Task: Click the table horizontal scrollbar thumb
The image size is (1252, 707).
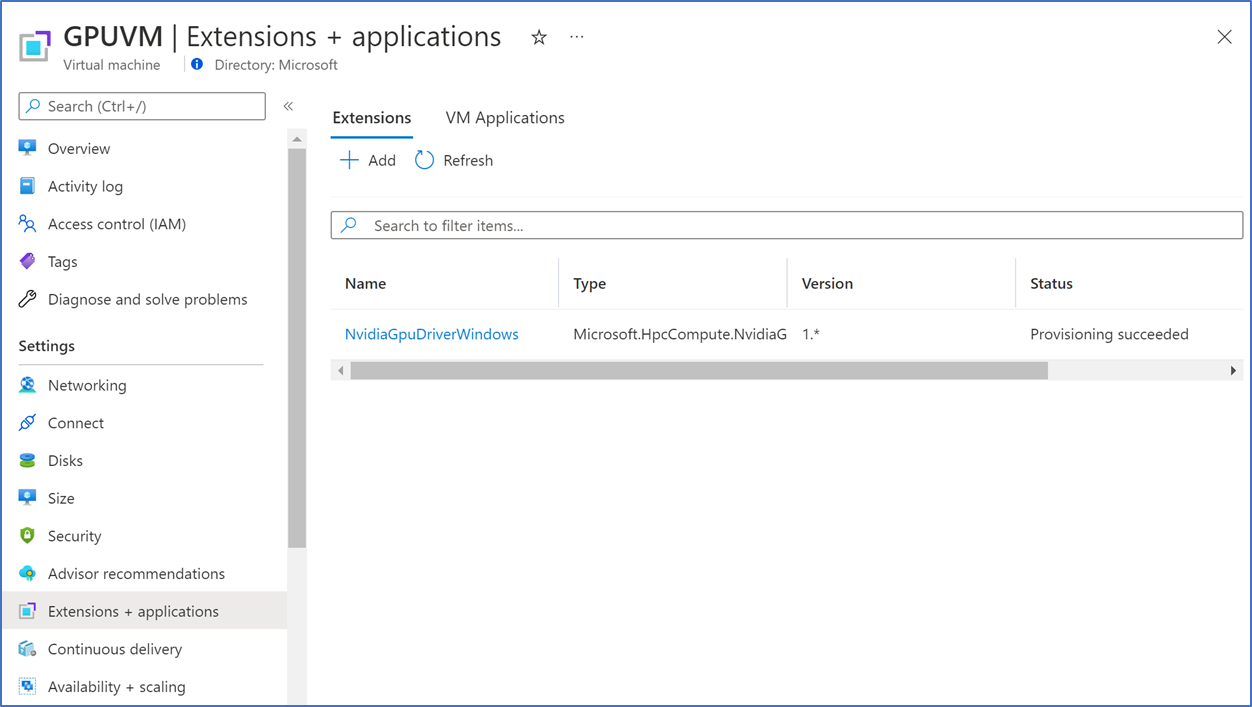Action: pos(699,371)
